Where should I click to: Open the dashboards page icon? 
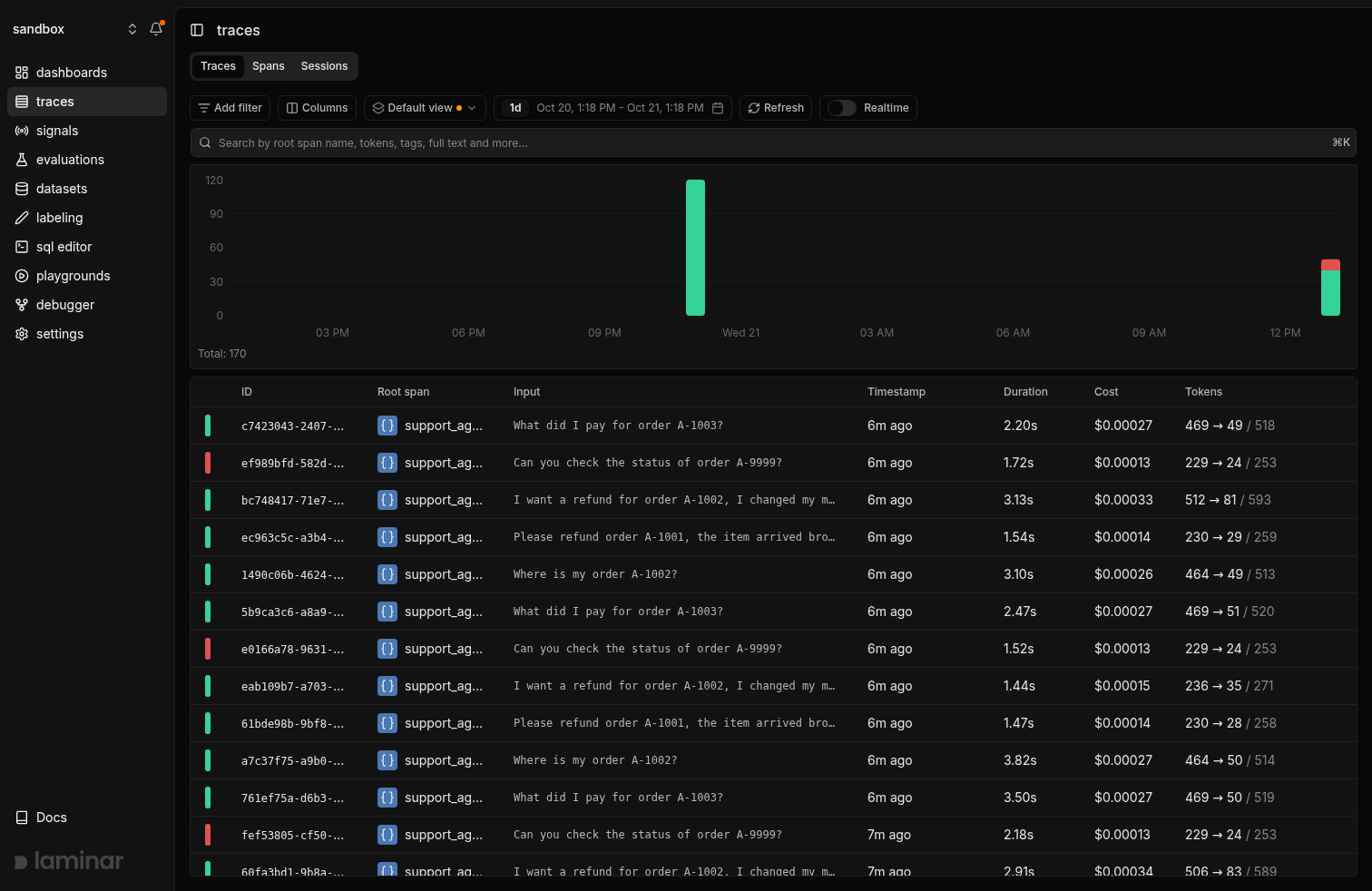point(22,73)
